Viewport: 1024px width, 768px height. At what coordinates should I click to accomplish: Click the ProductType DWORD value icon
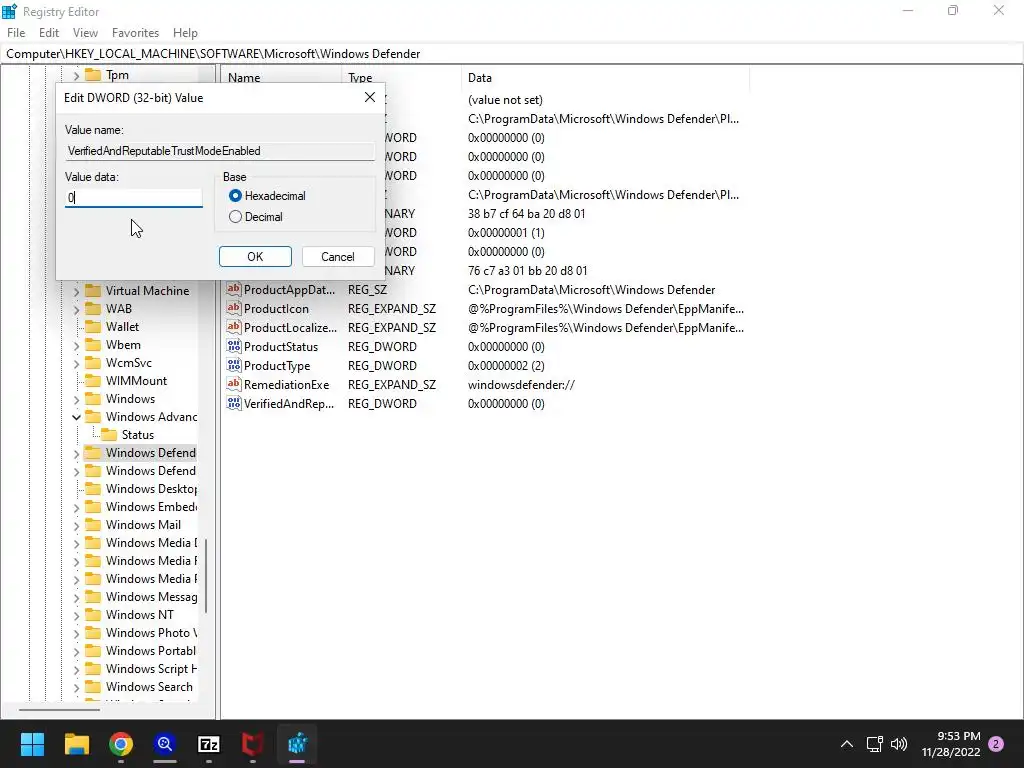click(x=234, y=365)
